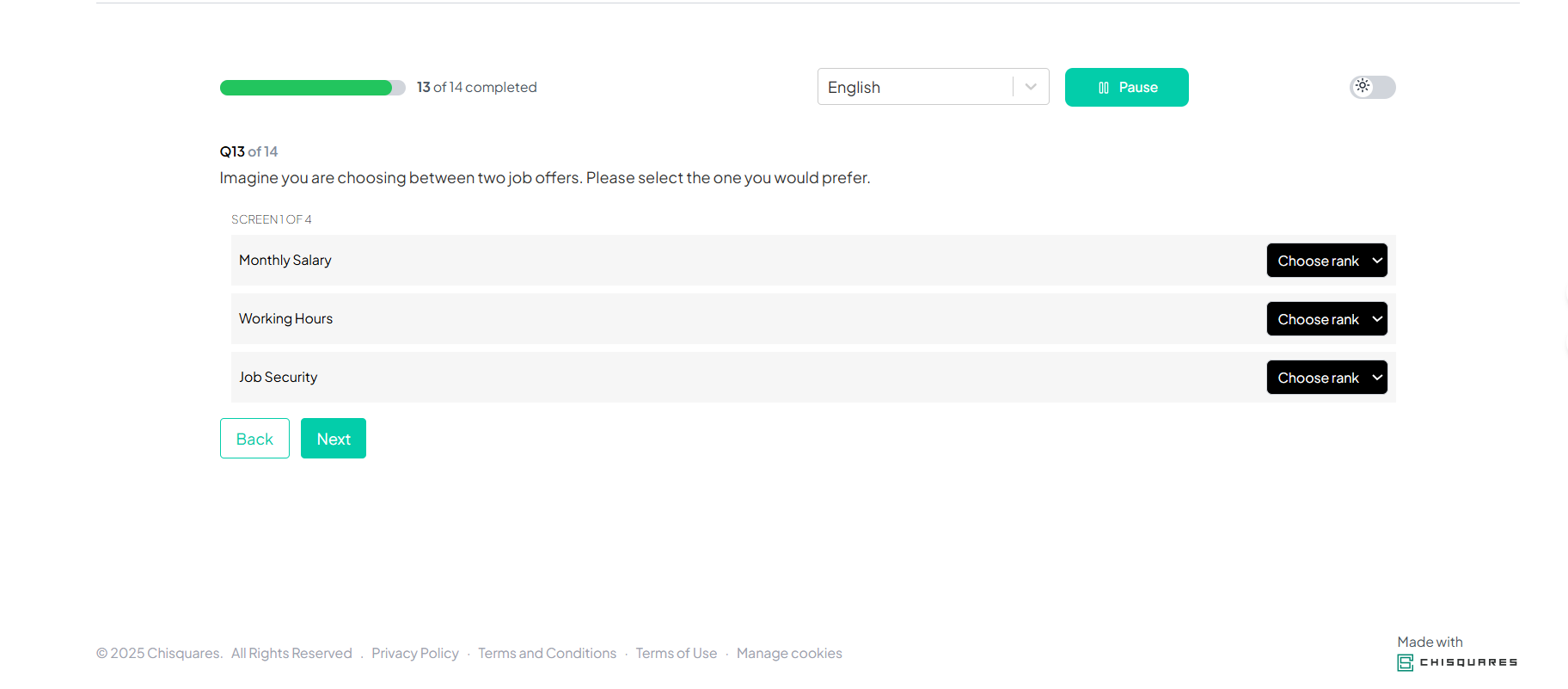Image resolution: width=1568 pixels, height=689 pixels.
Task: Click the SCREEN 1 OF 4 label
Action: click(272, 219)
